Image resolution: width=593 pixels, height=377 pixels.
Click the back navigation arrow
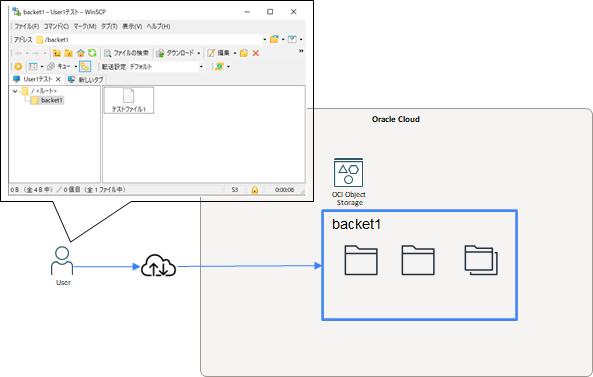19,53
